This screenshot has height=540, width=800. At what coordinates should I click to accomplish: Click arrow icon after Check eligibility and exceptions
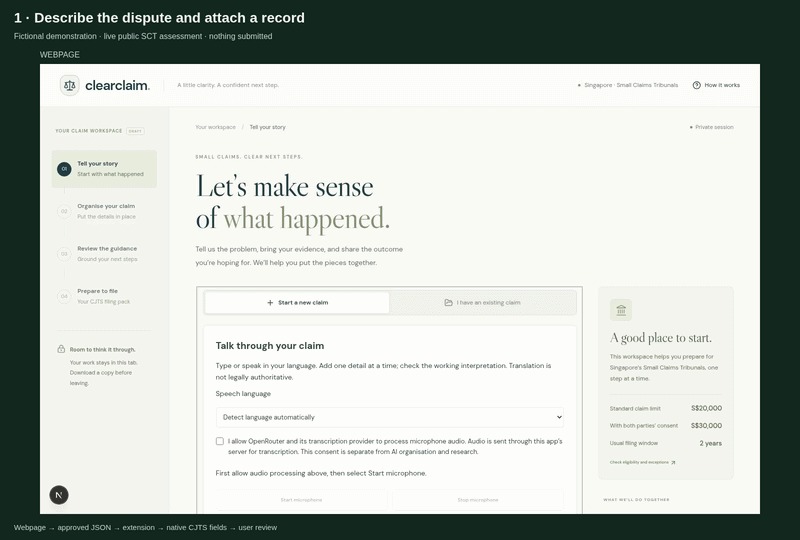click(x=673, y=462)
